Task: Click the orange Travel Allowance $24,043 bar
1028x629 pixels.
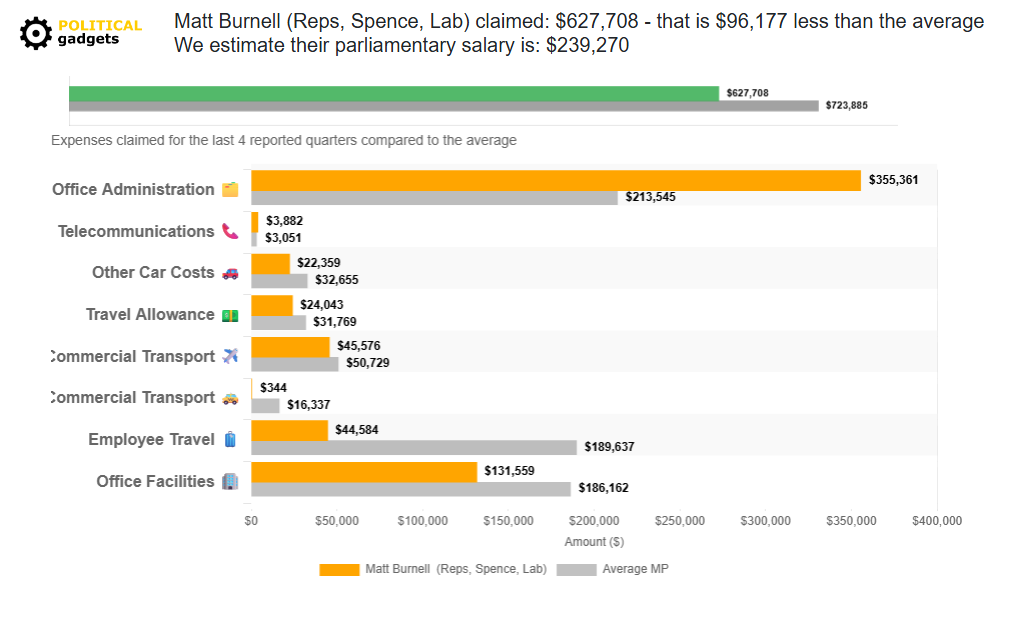Action: click(272, 305)
